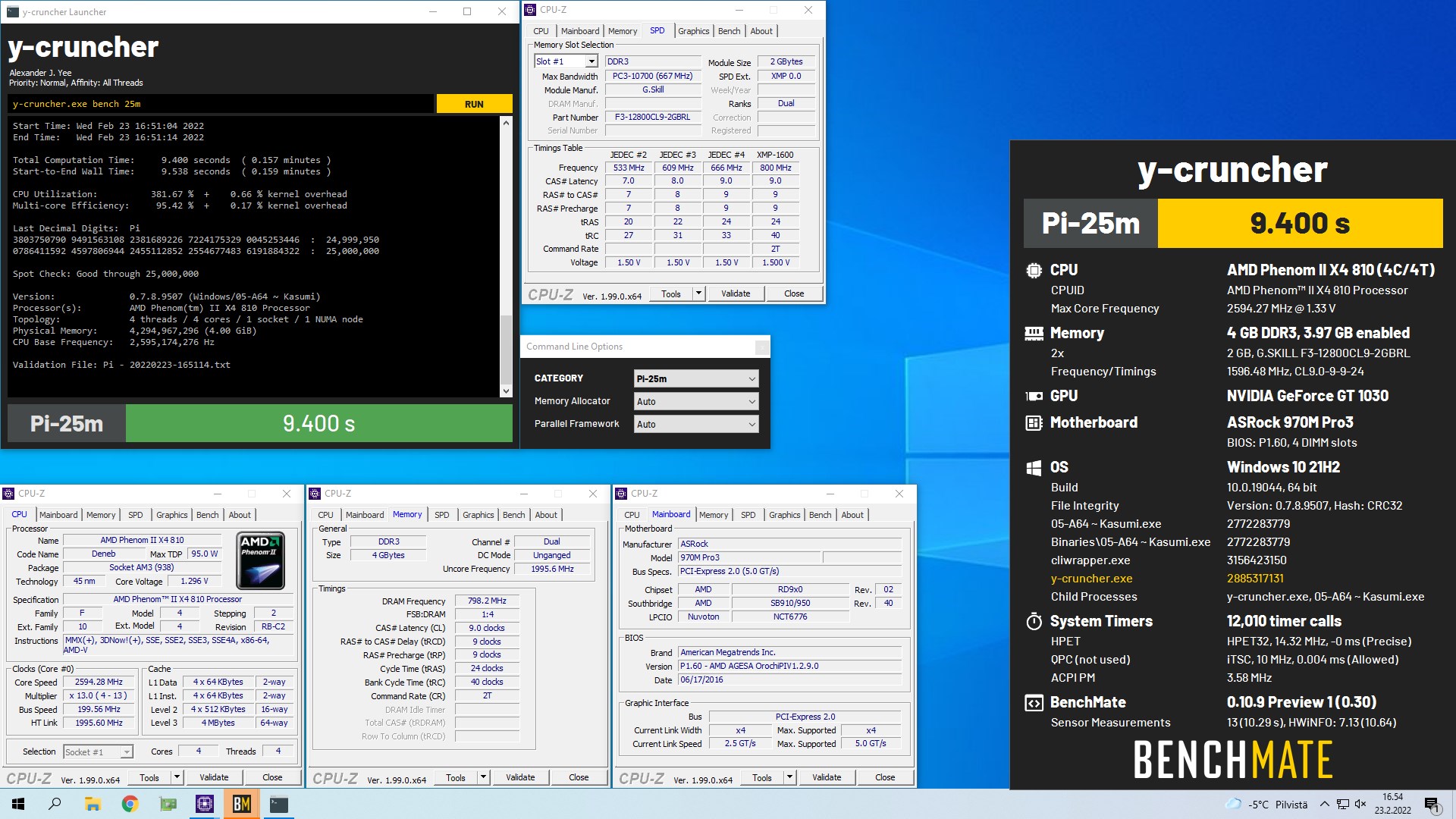The width and height of the screenshot is (1456, 819).
Task: Open the y-cruncher terminal taskbar icon
Action: pyautogui.click(x=279, y=804)
